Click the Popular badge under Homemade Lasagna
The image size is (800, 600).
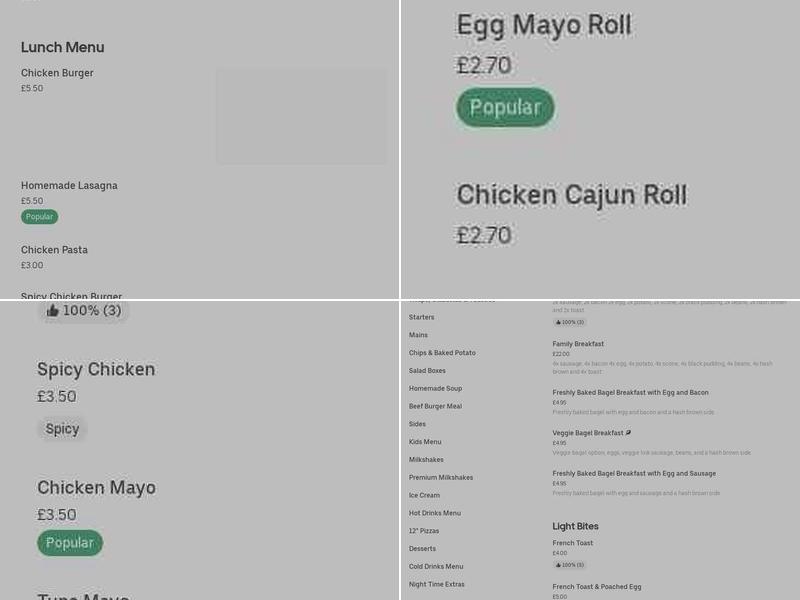point(39,216)
